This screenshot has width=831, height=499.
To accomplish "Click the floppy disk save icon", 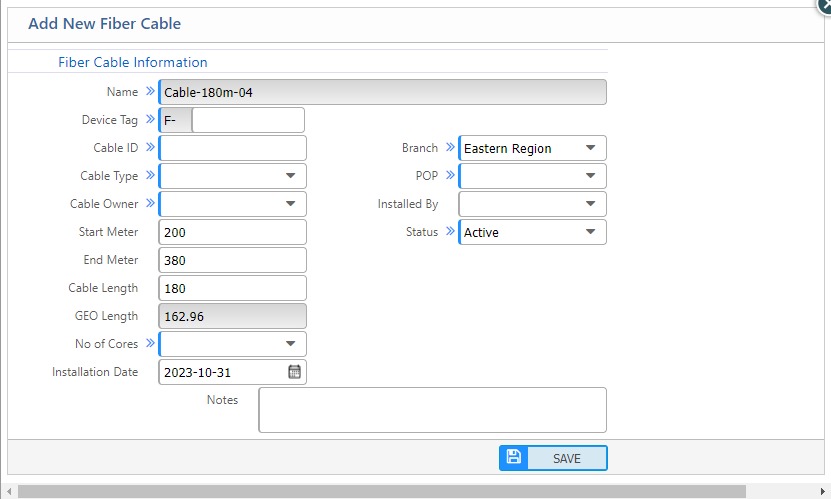I will 514,457.
